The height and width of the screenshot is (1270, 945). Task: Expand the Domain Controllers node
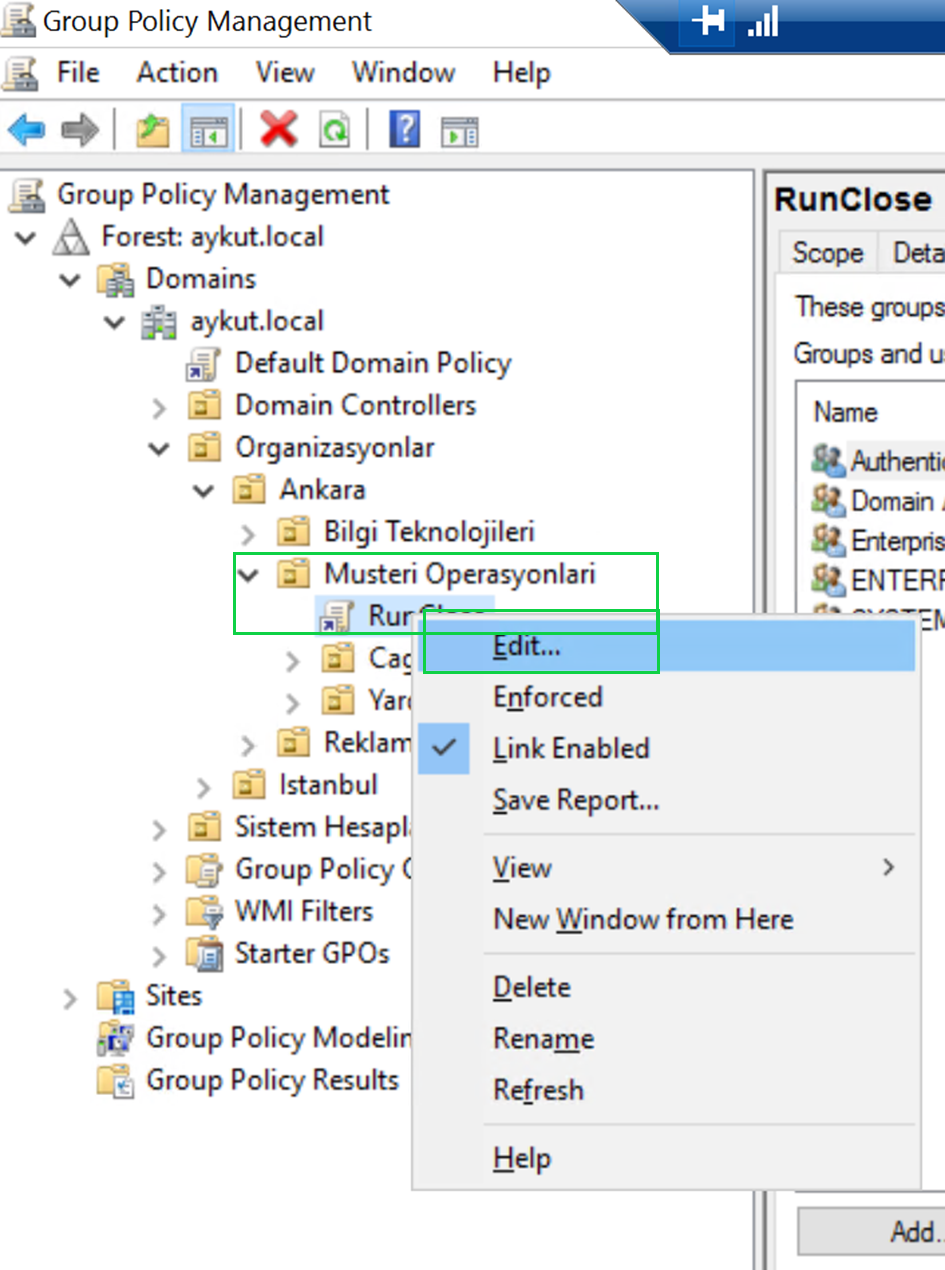click(x=159, y=407)
